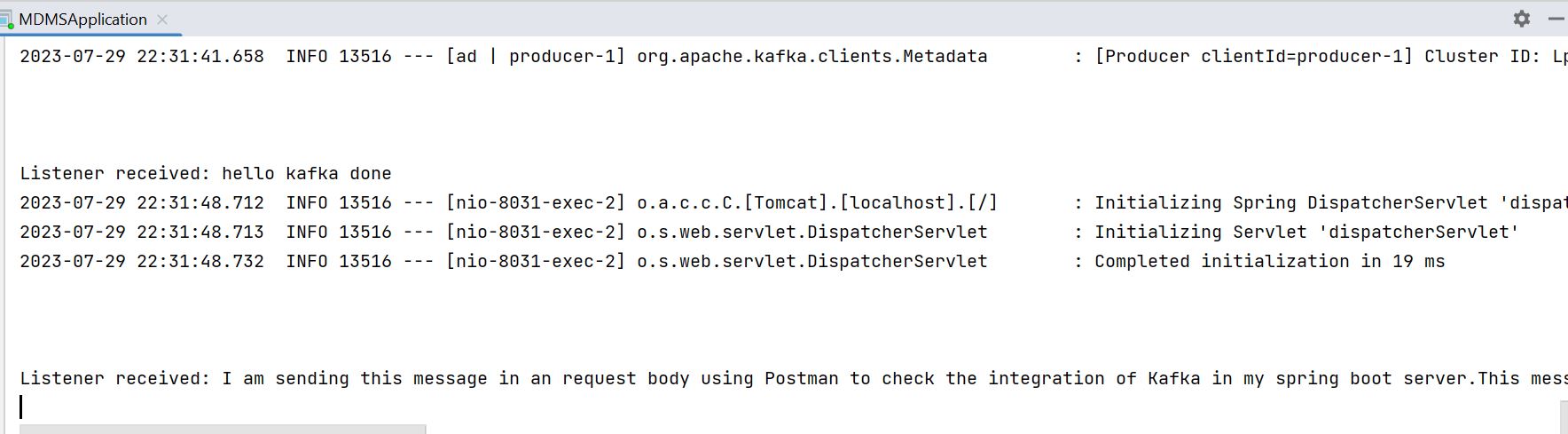Click the 22:31:41.658 timestamp

(200, 56)
